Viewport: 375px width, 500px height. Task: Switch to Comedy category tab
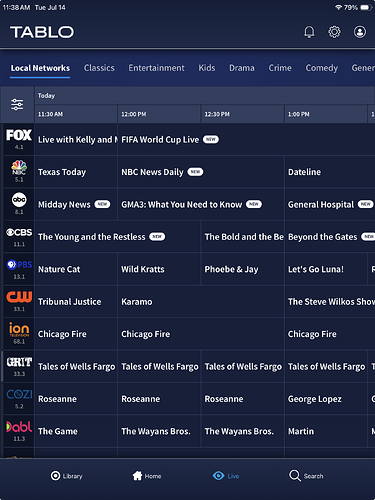tap(322, 68)
